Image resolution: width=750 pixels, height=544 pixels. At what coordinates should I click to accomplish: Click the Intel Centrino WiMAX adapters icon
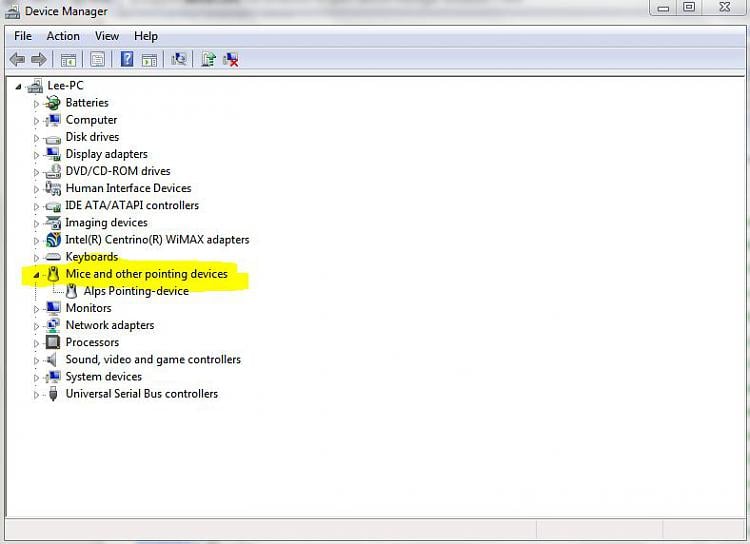point(53,240)
